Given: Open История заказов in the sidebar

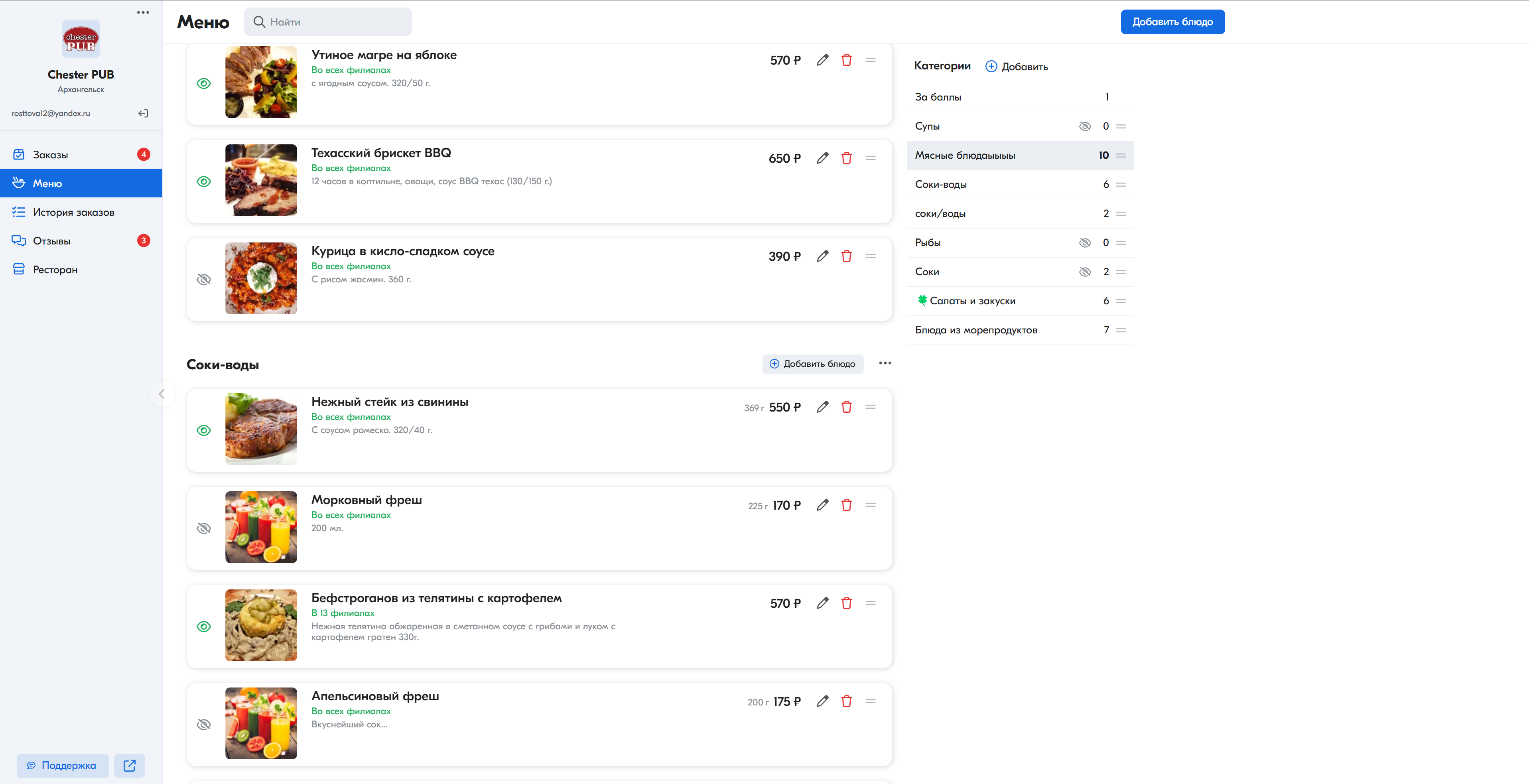Looking at the screenshot, I should (x=74, y=213).
